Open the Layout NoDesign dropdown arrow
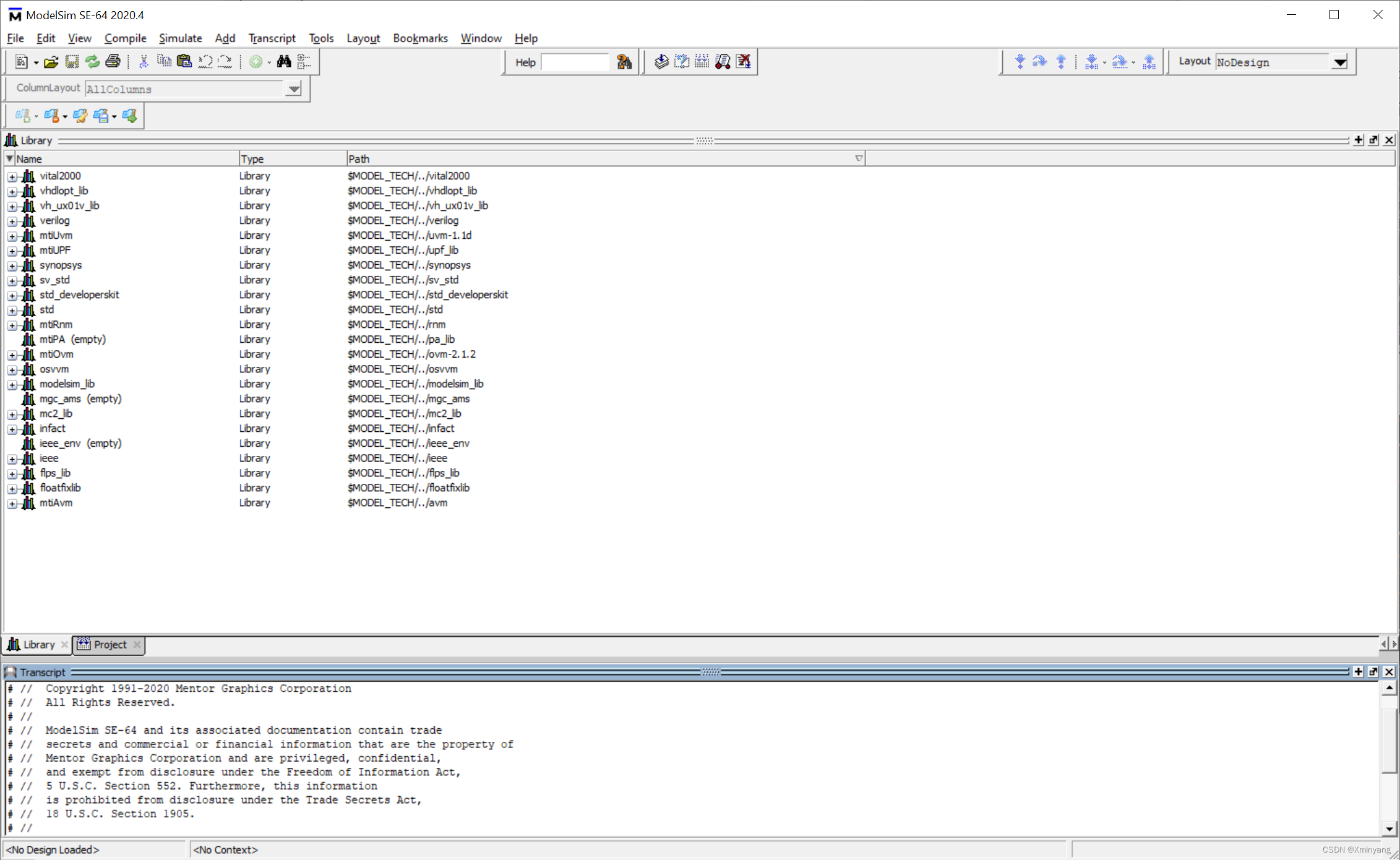The width and height of the screenshot is (1400, 860). [1339, 62]
